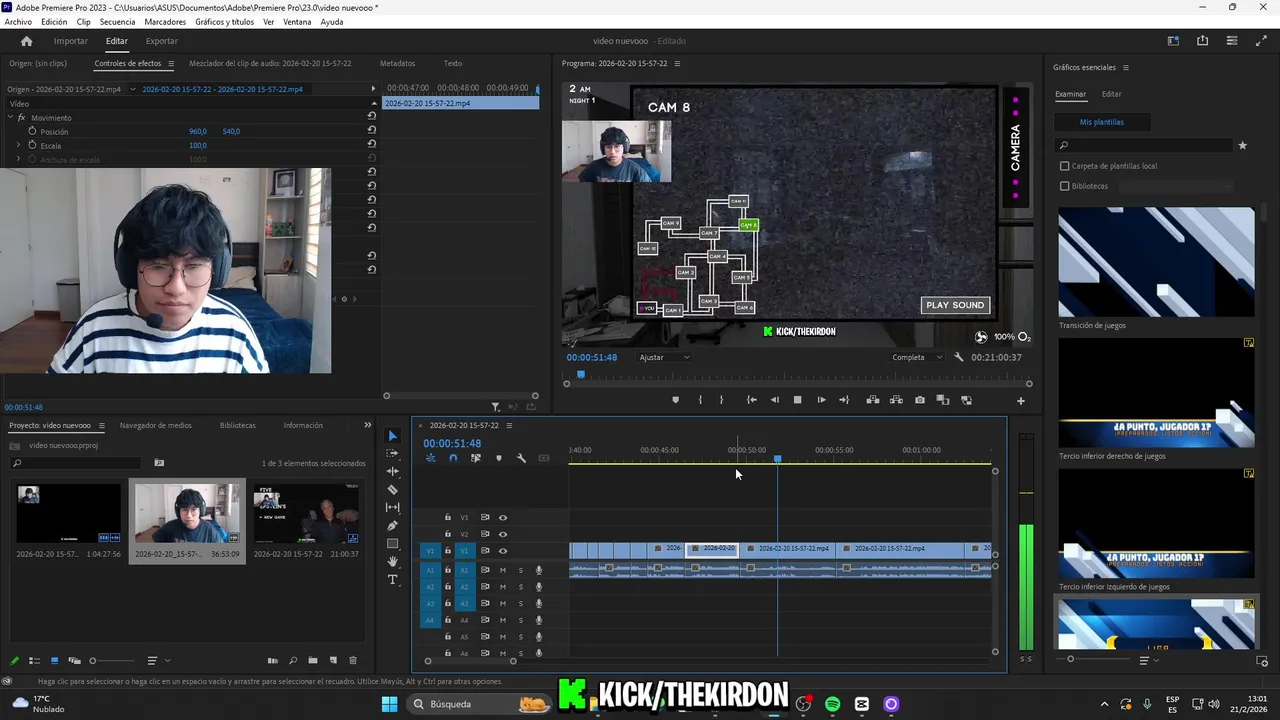Select the Ripple Edit tool
The height and width of the screenshot is (720, 1280).
pos(392,472)
